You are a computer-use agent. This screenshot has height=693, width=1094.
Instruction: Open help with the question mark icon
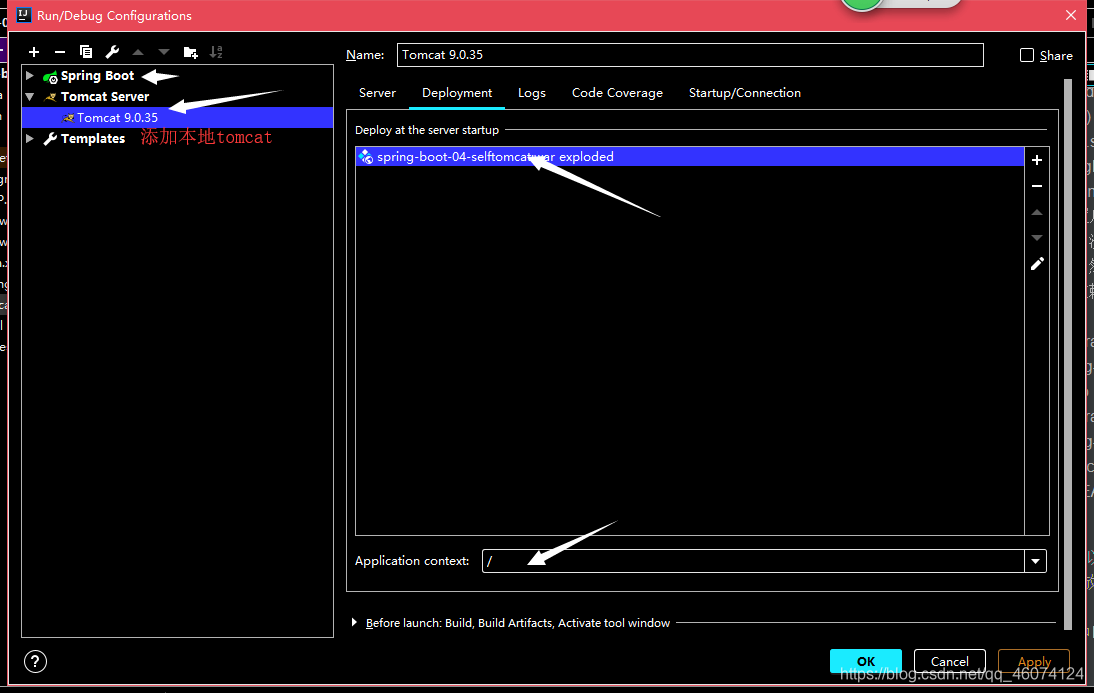(x=35, y=661)
